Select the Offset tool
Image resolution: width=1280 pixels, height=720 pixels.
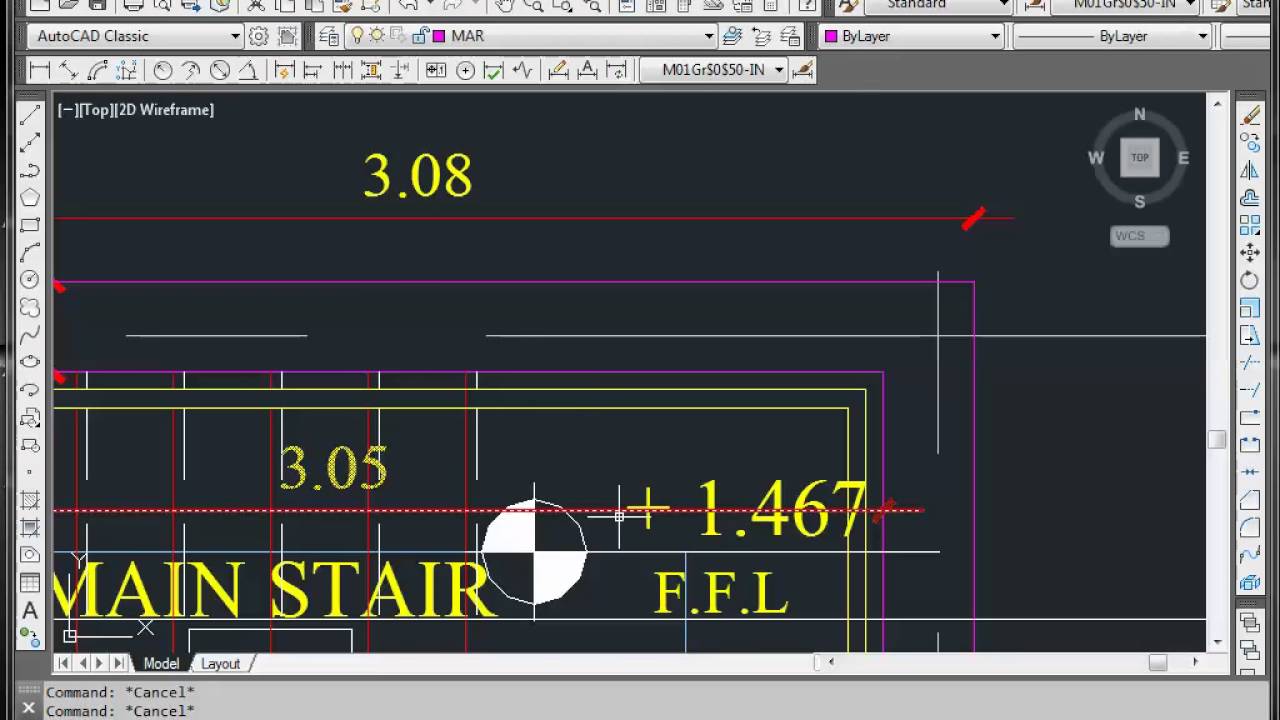pos(1250,198)
